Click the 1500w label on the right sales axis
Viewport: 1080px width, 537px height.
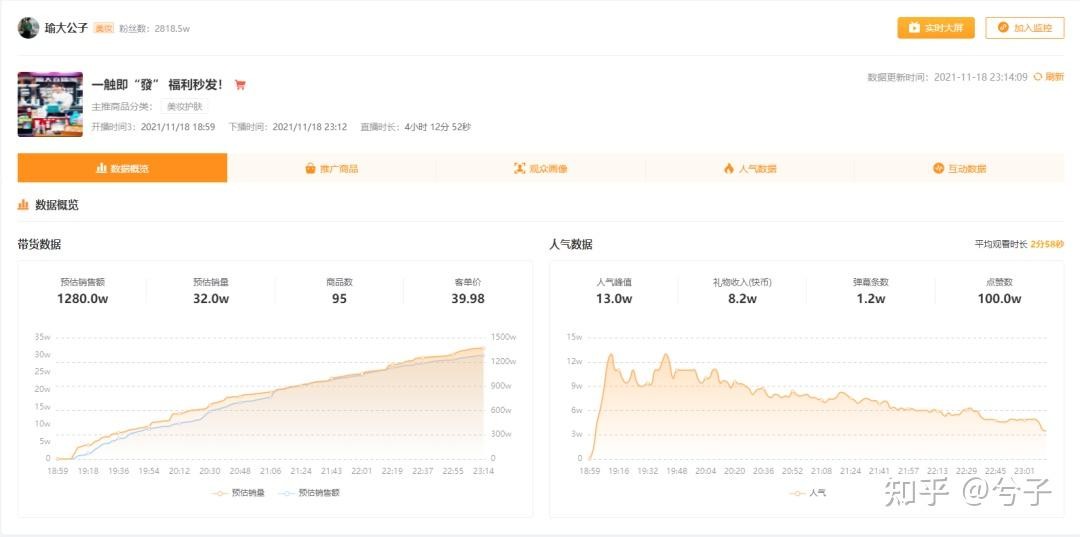pyautogui.click(x=503, y=337)
